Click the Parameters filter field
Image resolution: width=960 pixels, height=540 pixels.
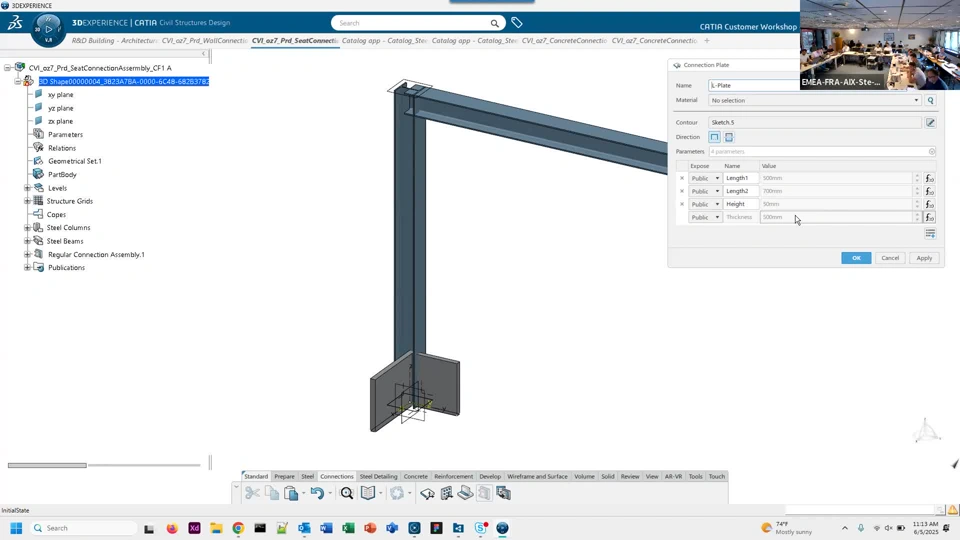[x=822, y=151]
